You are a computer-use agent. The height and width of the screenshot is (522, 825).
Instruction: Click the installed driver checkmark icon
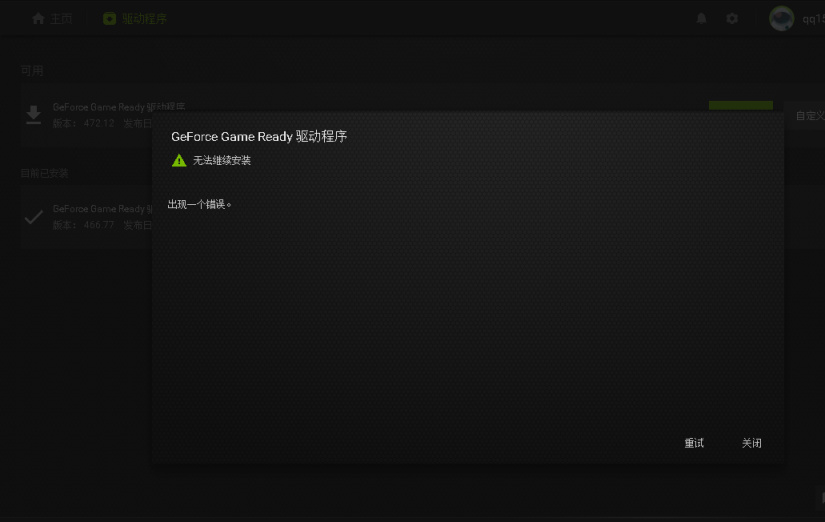(34, 217)
